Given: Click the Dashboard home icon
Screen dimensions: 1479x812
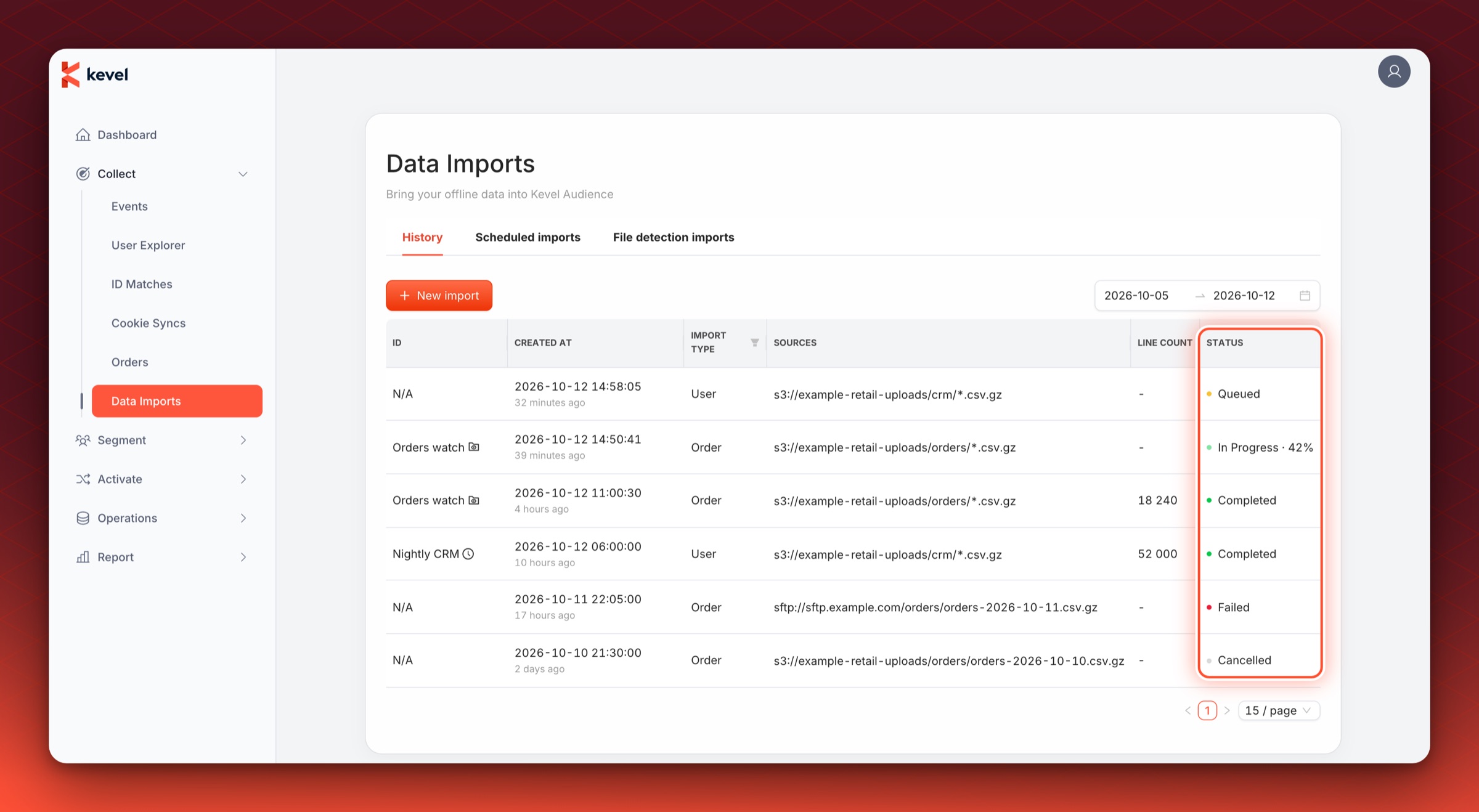Looking at the screenshot, I should point(83,134).
